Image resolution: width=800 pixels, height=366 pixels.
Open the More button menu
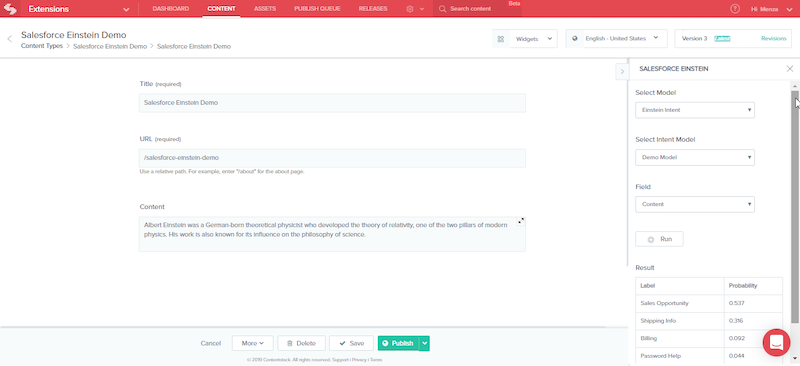tap(253, 343)
